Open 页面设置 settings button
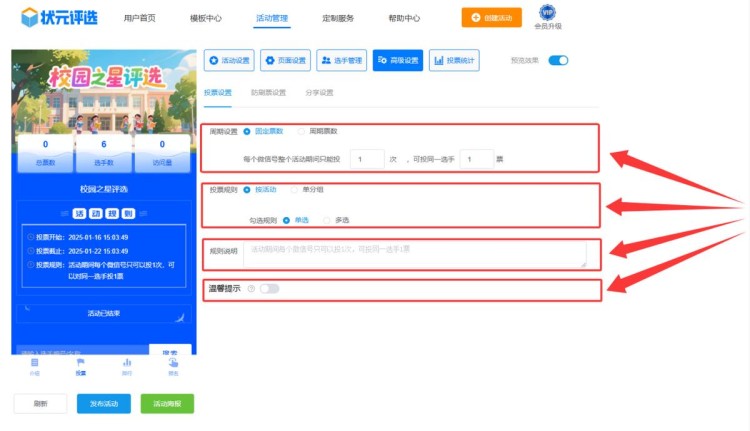The width and height of the screenshot is (750, 431). 285,61
